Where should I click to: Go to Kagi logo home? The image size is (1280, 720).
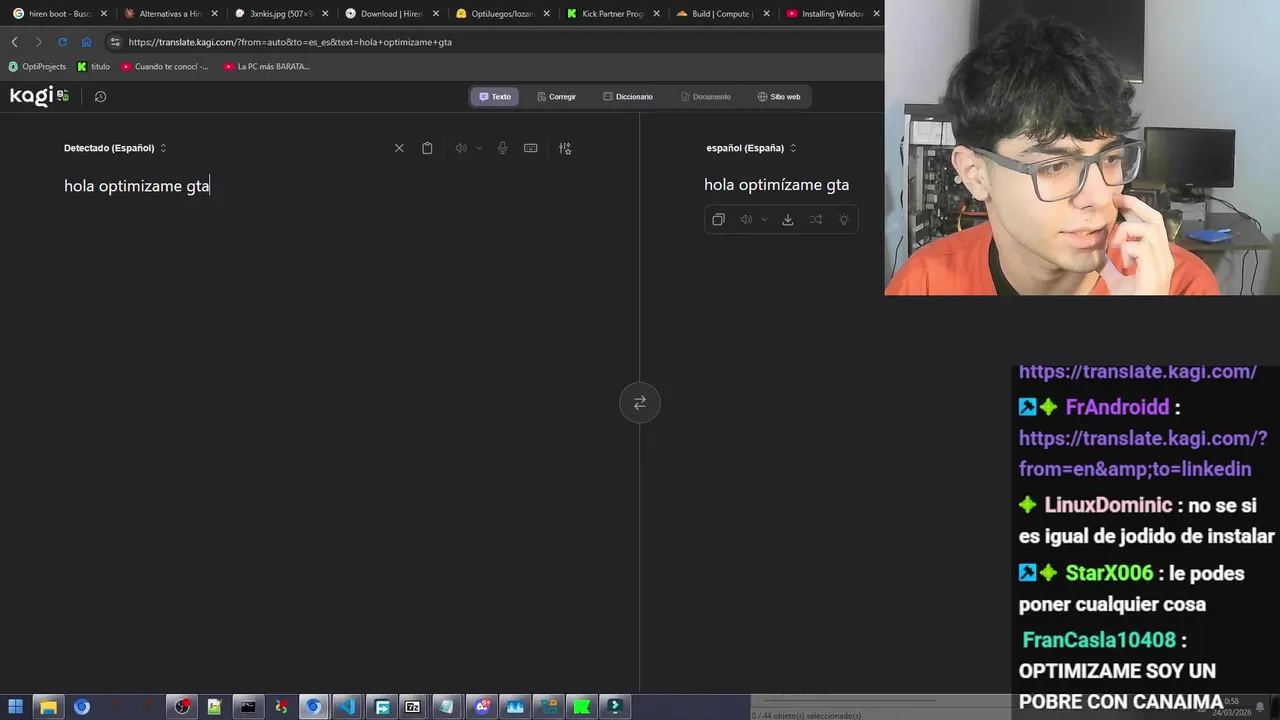[39, 95]
